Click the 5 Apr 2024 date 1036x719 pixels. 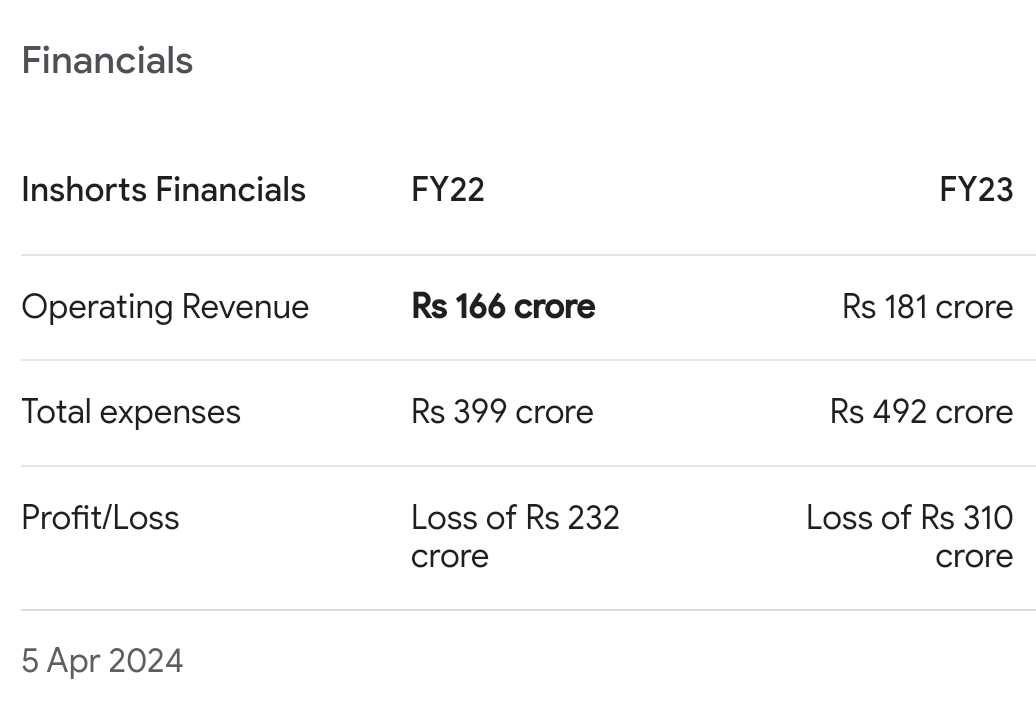pyautogui.click(x=102, y=662)
